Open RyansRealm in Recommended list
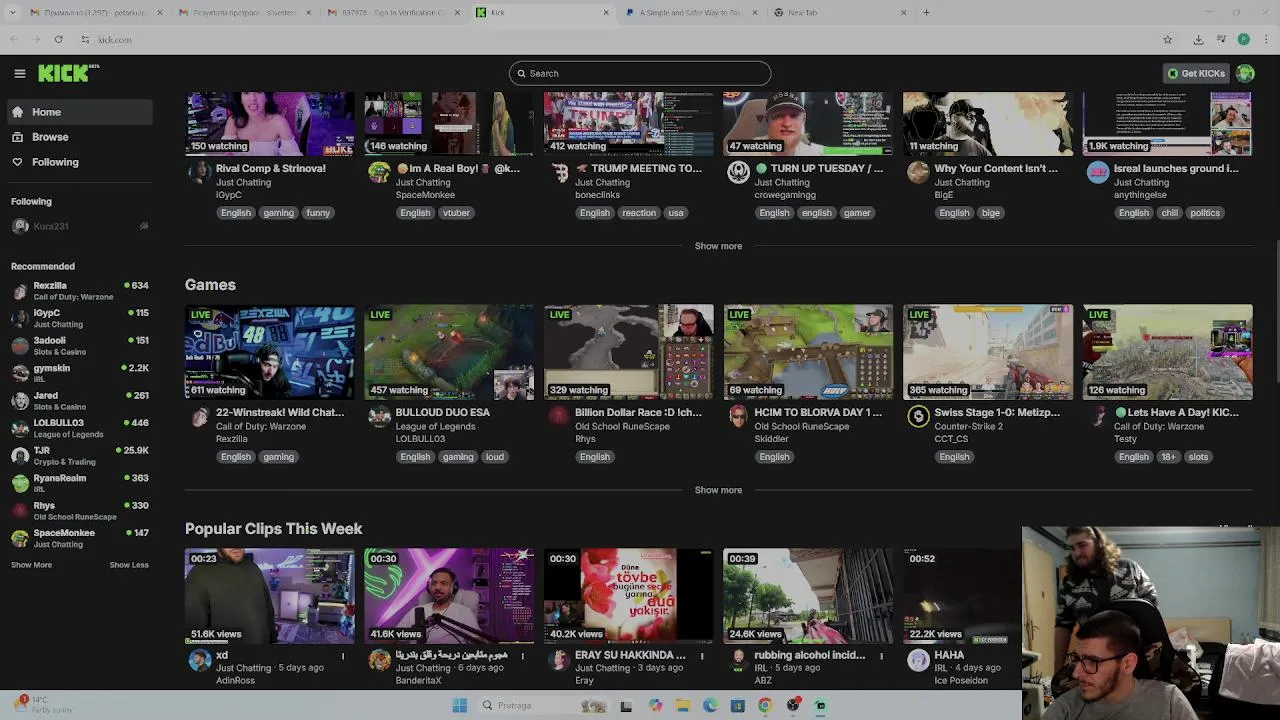 (x=80, y=483)
